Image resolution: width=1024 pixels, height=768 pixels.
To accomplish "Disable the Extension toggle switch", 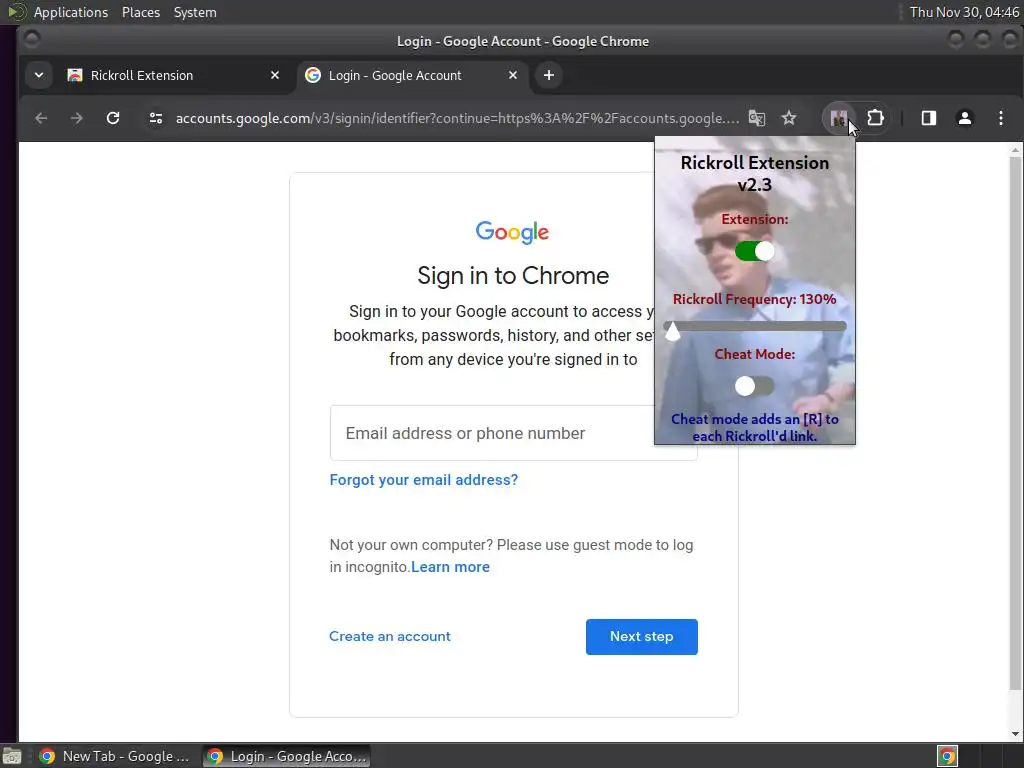I will (755, 251).
